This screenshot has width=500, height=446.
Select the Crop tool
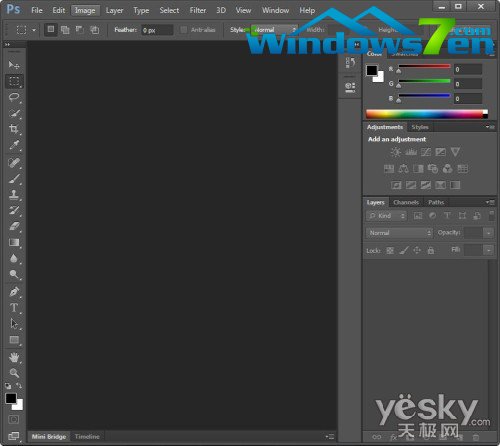click(14, 129)
